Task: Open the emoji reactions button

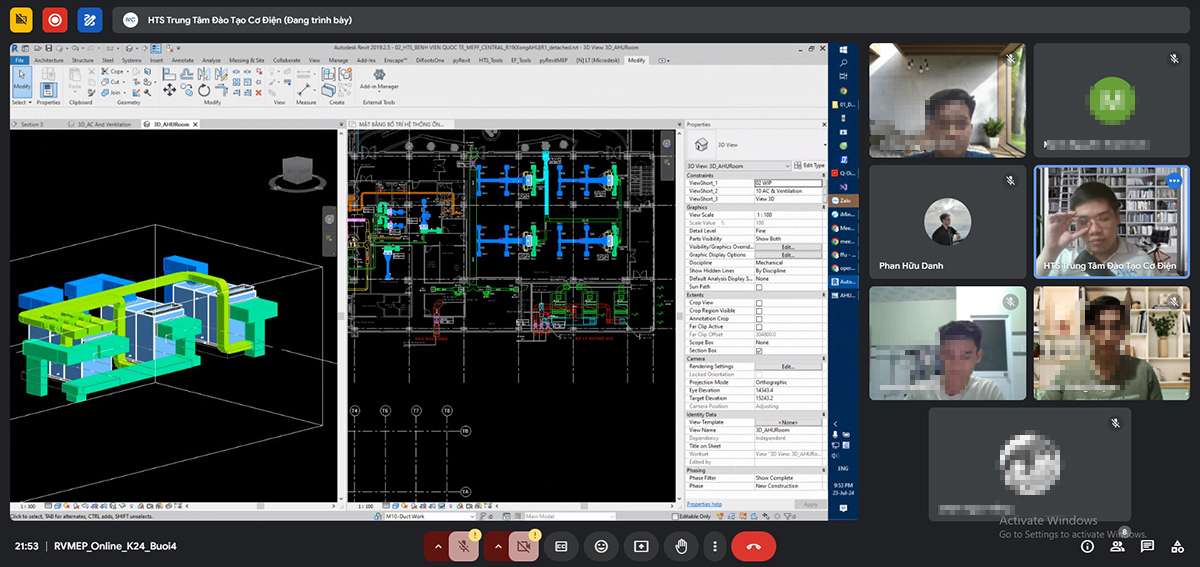Action: pyautogui.click(x=601, y=546)
